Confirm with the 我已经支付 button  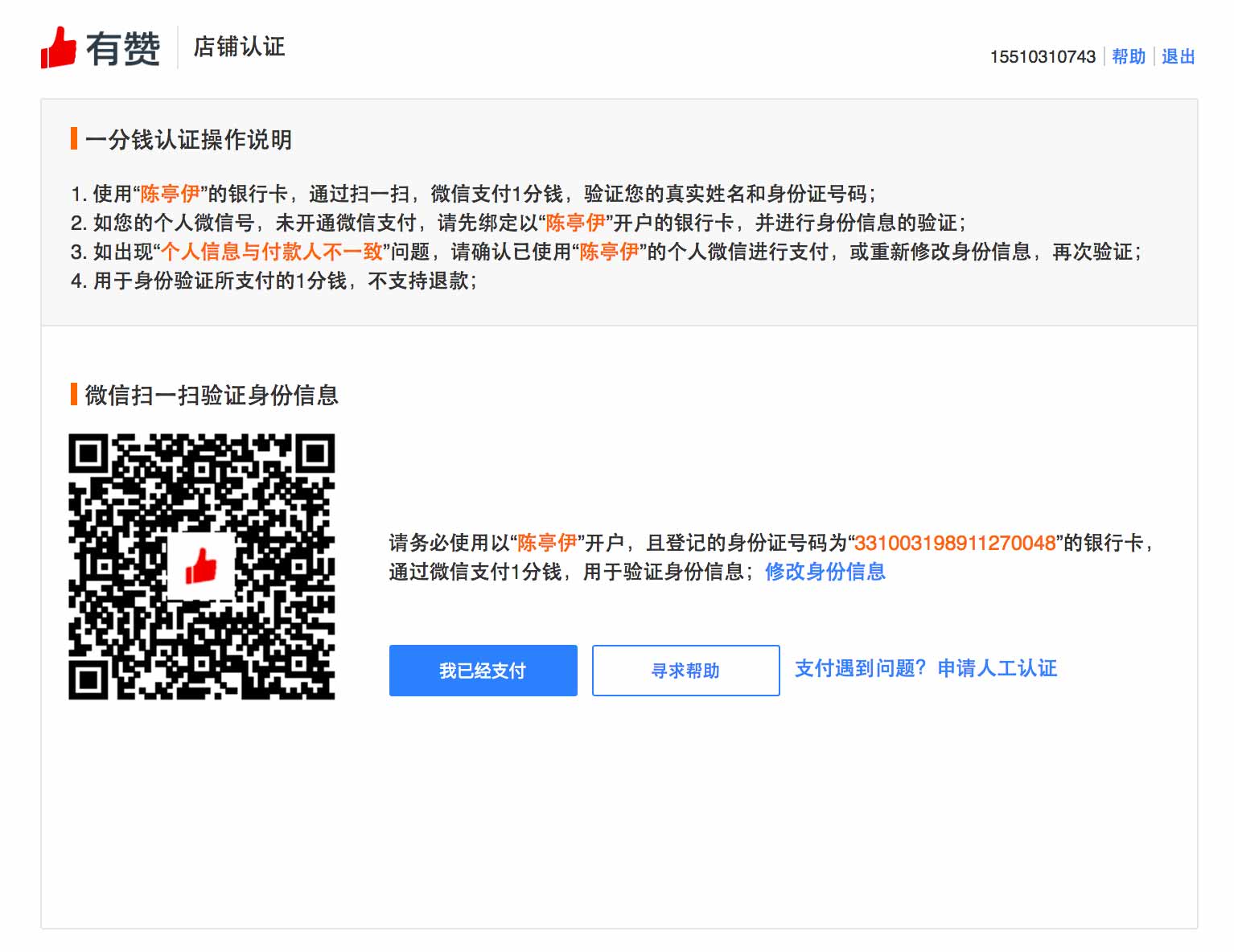pyautogui.click(x=483, y=670)
